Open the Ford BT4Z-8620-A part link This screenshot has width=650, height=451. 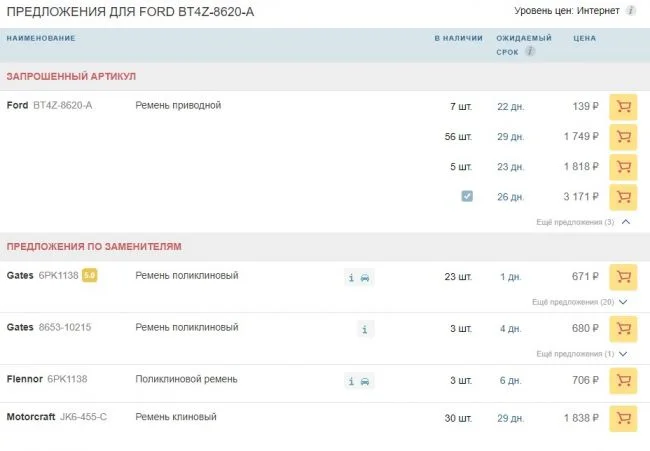point(63,106)
